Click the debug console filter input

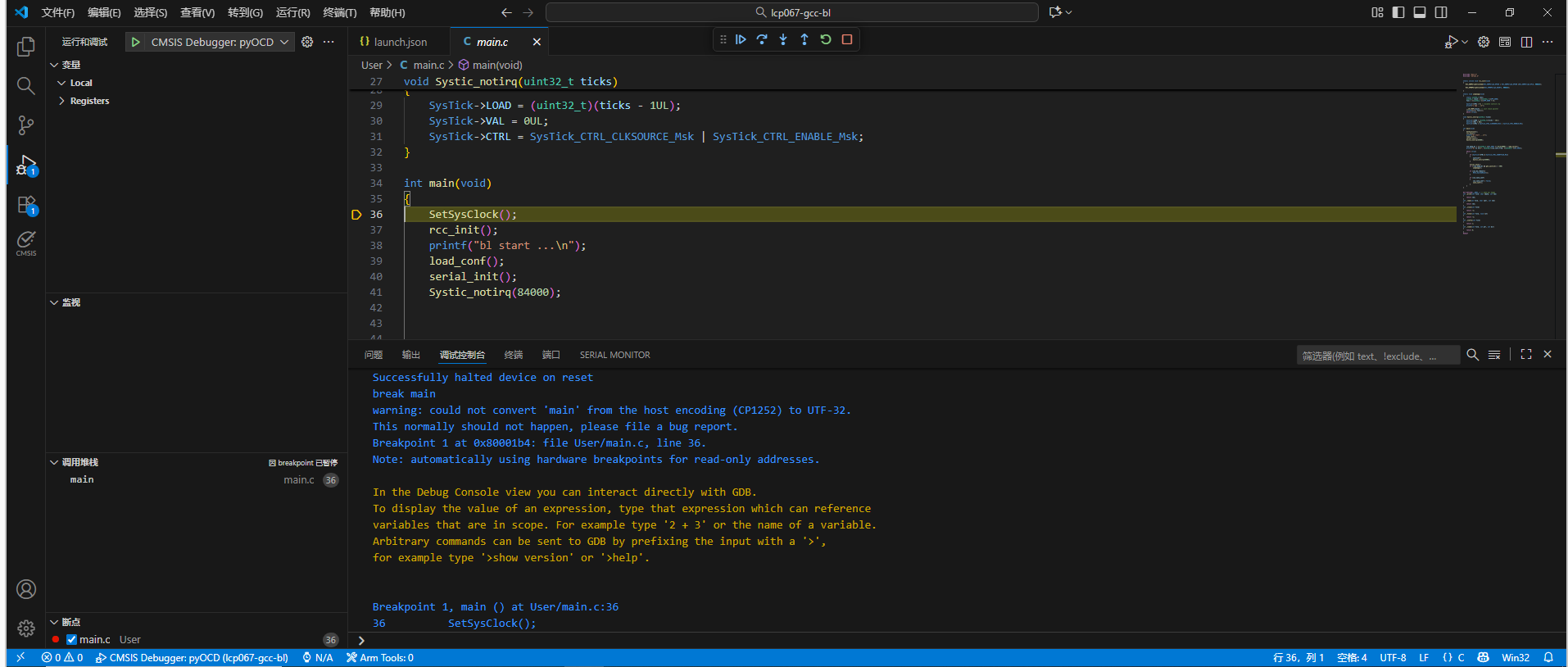1376,356
